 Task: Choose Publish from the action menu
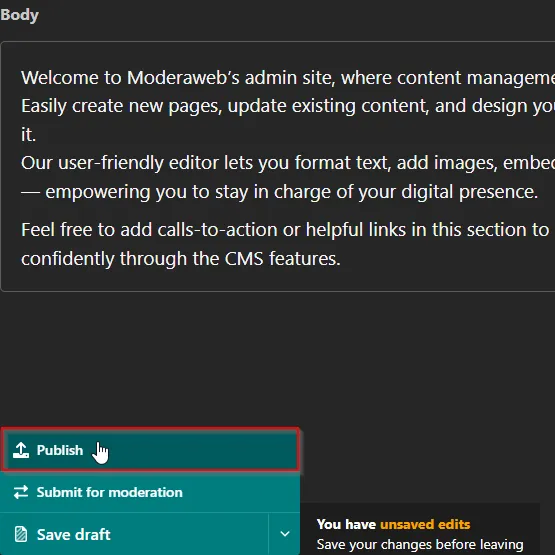[x=150, y=450]
